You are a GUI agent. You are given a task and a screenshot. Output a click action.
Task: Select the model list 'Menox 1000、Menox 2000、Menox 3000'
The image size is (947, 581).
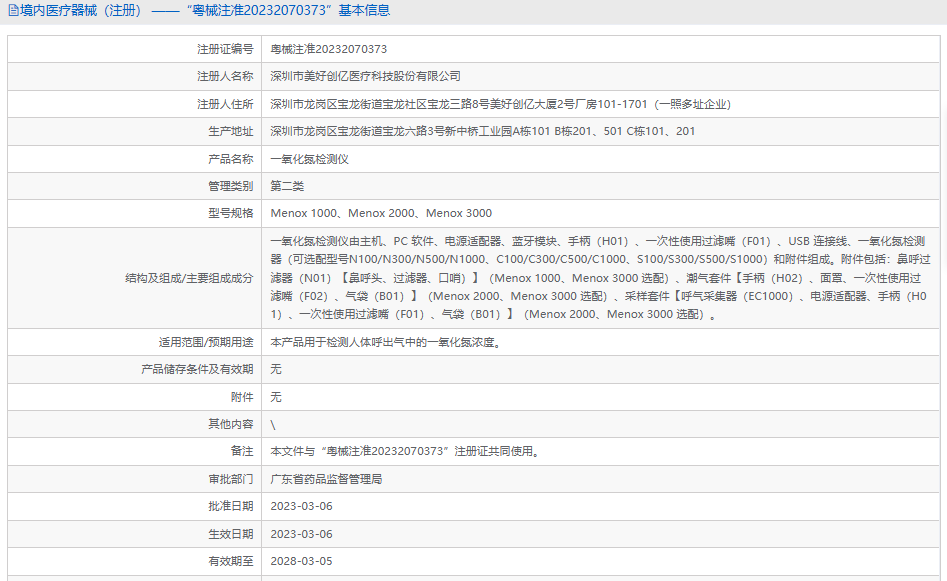coord(381,214)
